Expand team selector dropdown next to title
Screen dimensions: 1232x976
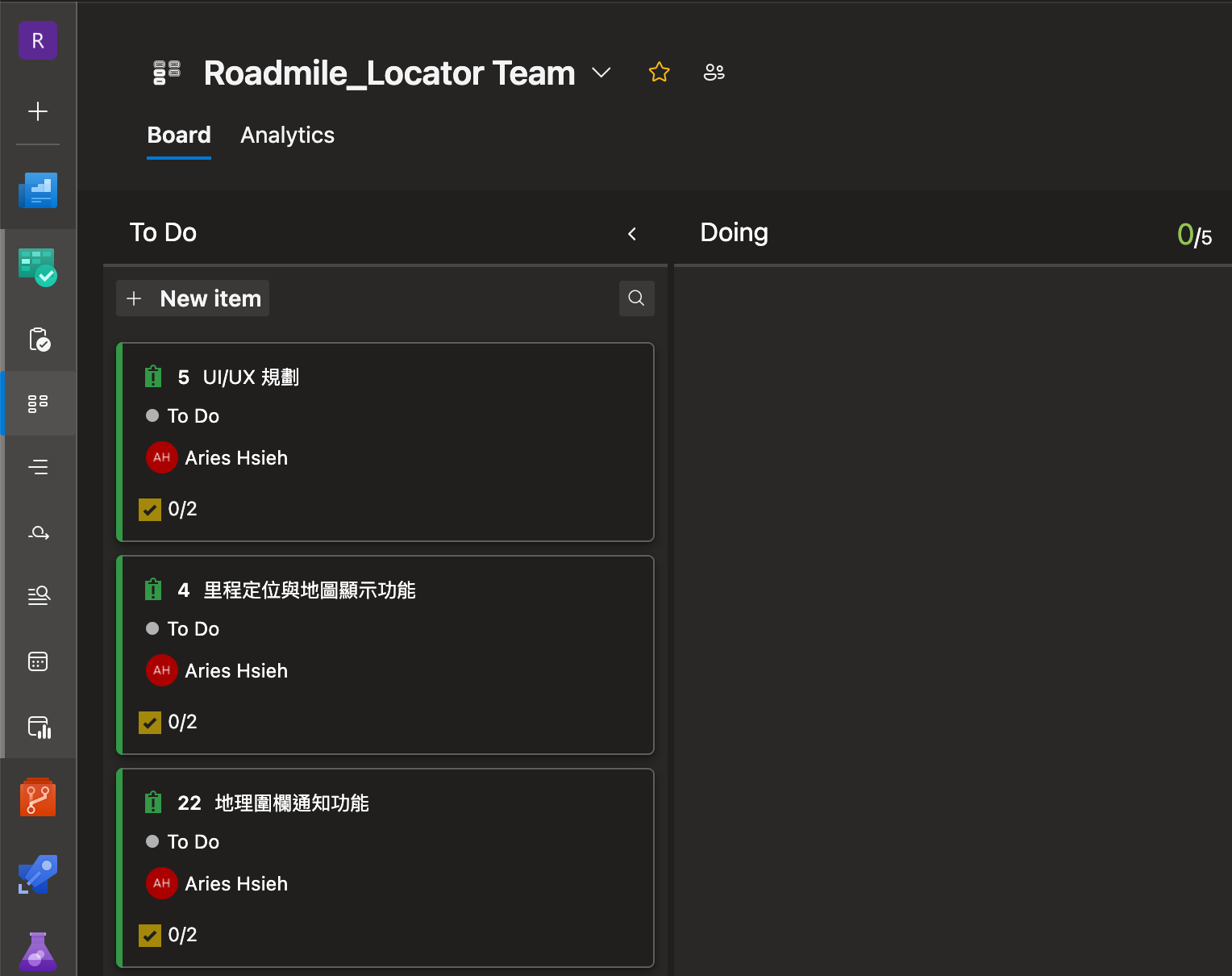point(601,73)
